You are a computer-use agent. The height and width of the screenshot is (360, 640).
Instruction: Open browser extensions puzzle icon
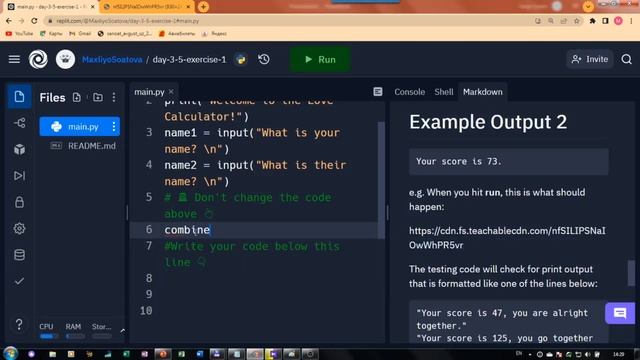tap(592, 21)
